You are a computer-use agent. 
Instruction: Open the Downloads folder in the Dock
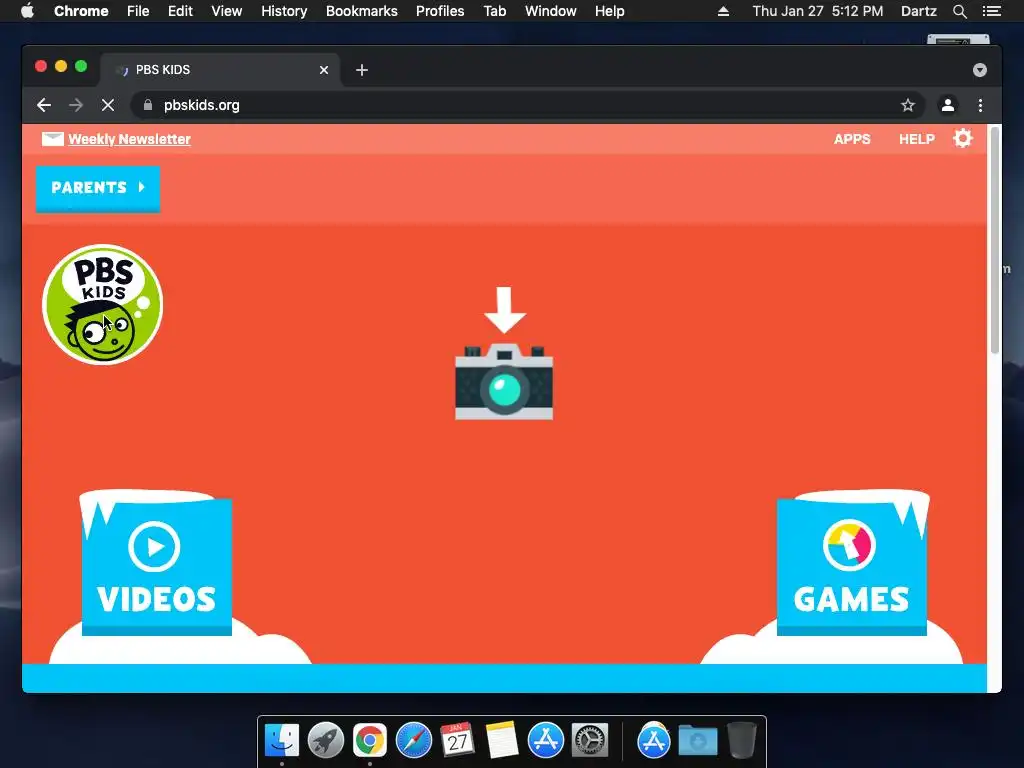(x=697, y=741)
